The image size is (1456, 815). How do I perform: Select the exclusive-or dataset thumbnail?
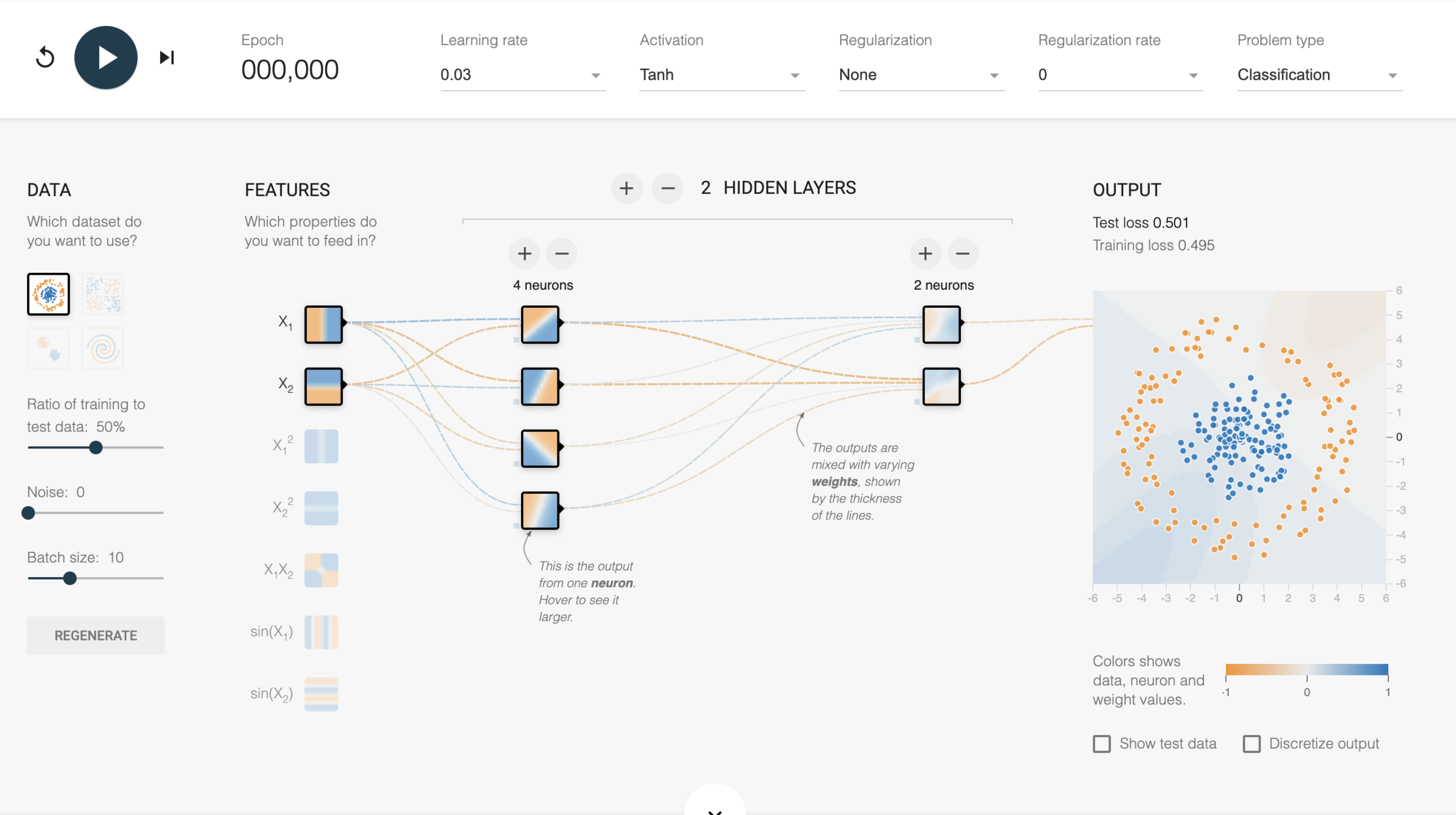point(102,295)
